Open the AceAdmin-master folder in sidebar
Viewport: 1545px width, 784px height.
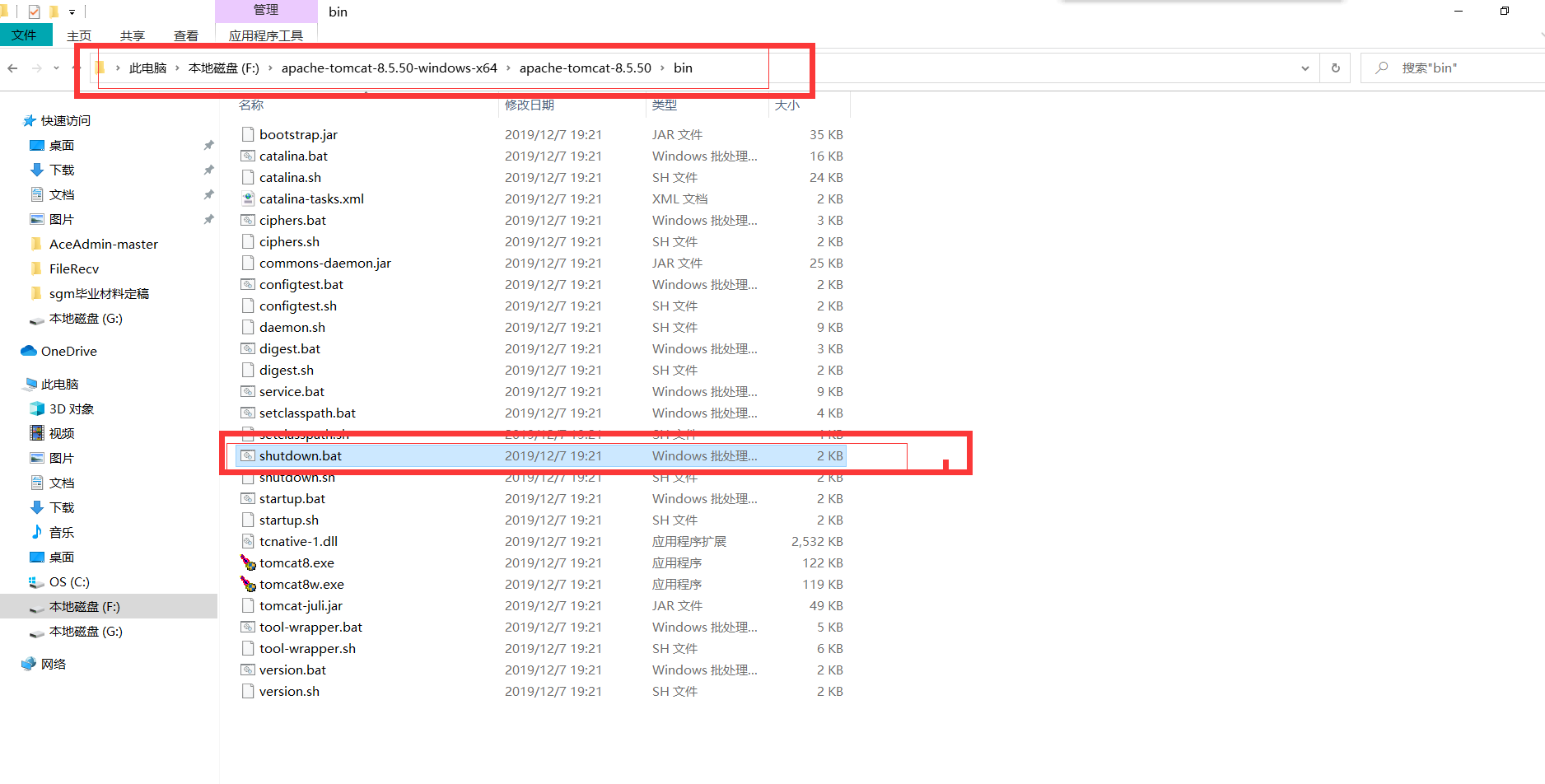coord(104,244)
